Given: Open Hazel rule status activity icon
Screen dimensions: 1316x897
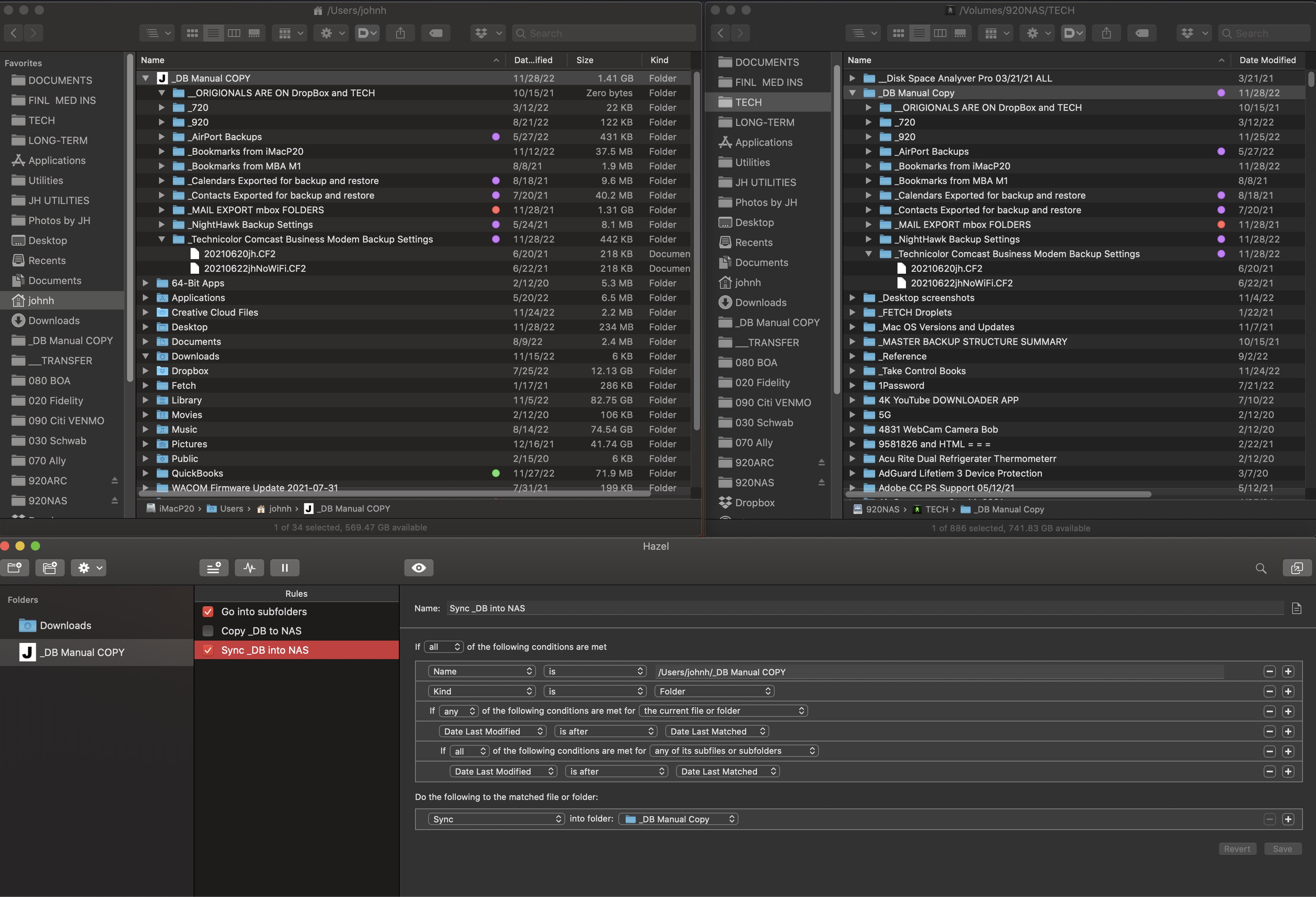Looking at the screenshot, I should [x=250, y=567].
